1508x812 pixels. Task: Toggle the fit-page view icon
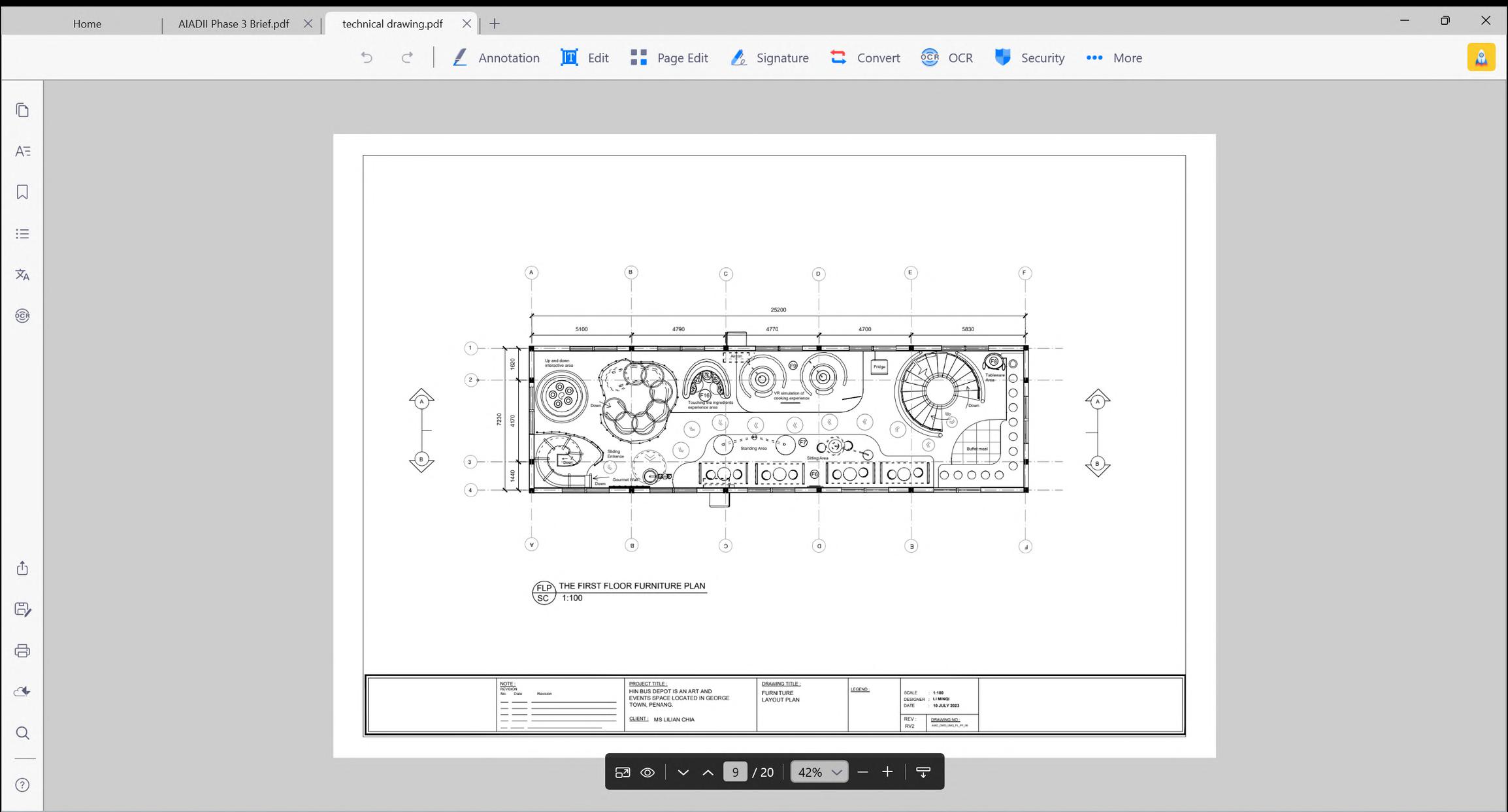coord(622,772)
